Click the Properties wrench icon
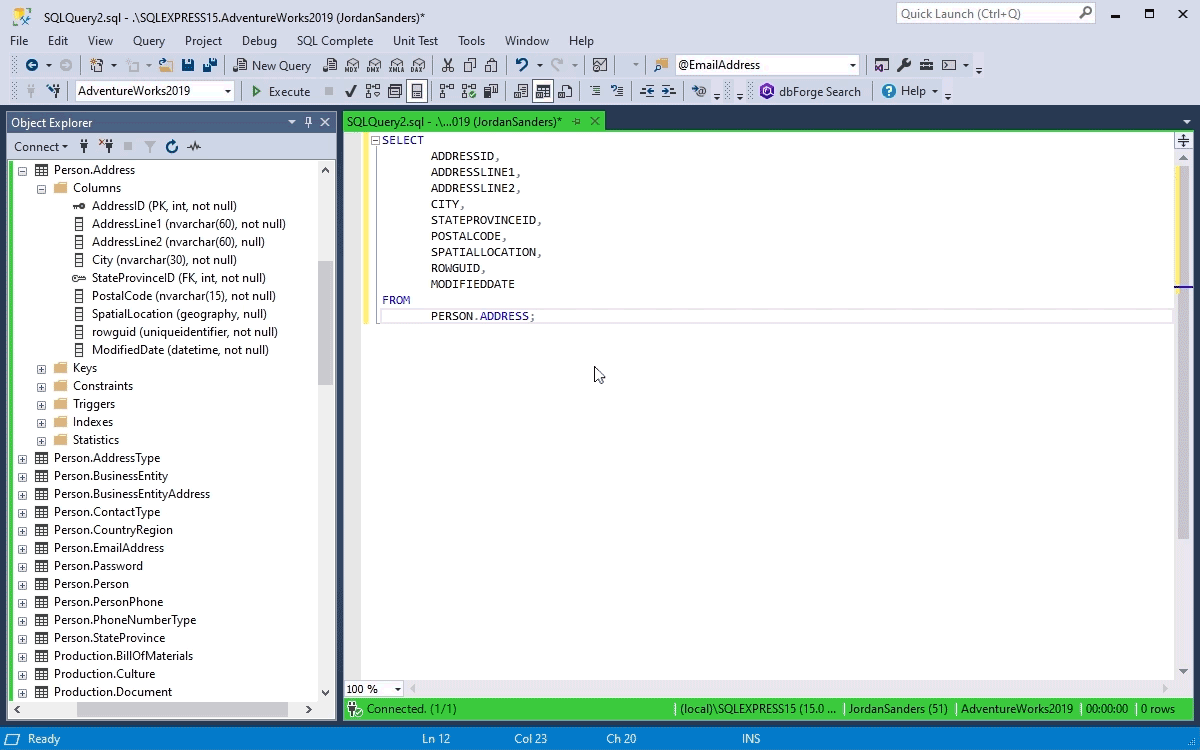1200x750 pixels. pos(904,65)
